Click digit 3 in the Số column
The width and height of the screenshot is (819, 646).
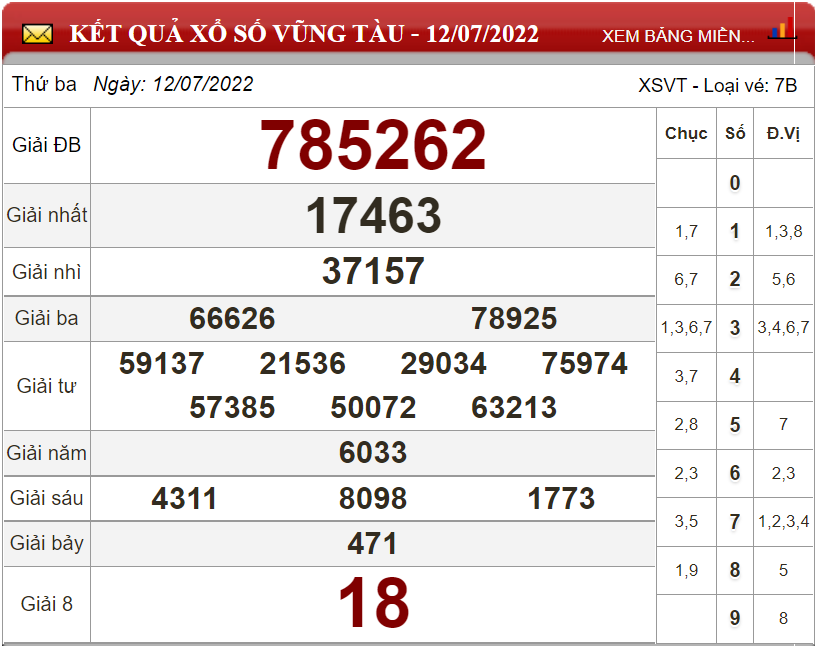click(x=735, y=328)
